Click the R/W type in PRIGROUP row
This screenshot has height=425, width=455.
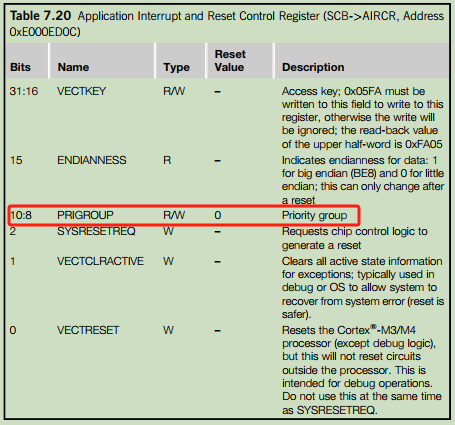(174, 215)
